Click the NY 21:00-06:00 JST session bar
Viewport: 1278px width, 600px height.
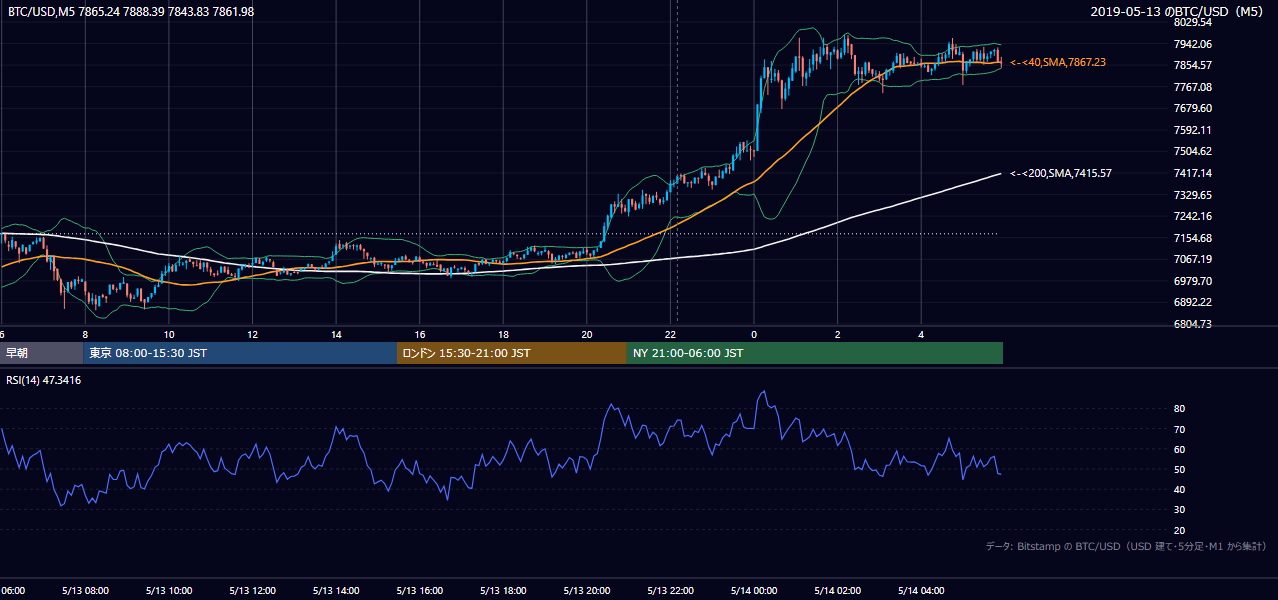(815, 353)
